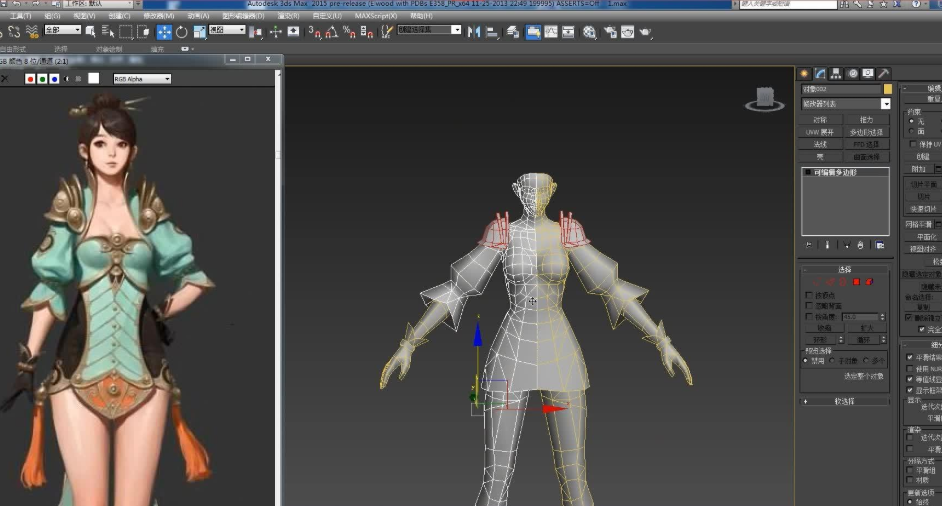This screenshot has width=942, height=506.
Task: Select Polygon sub-object level icon
Action: (x=856, y=282)
